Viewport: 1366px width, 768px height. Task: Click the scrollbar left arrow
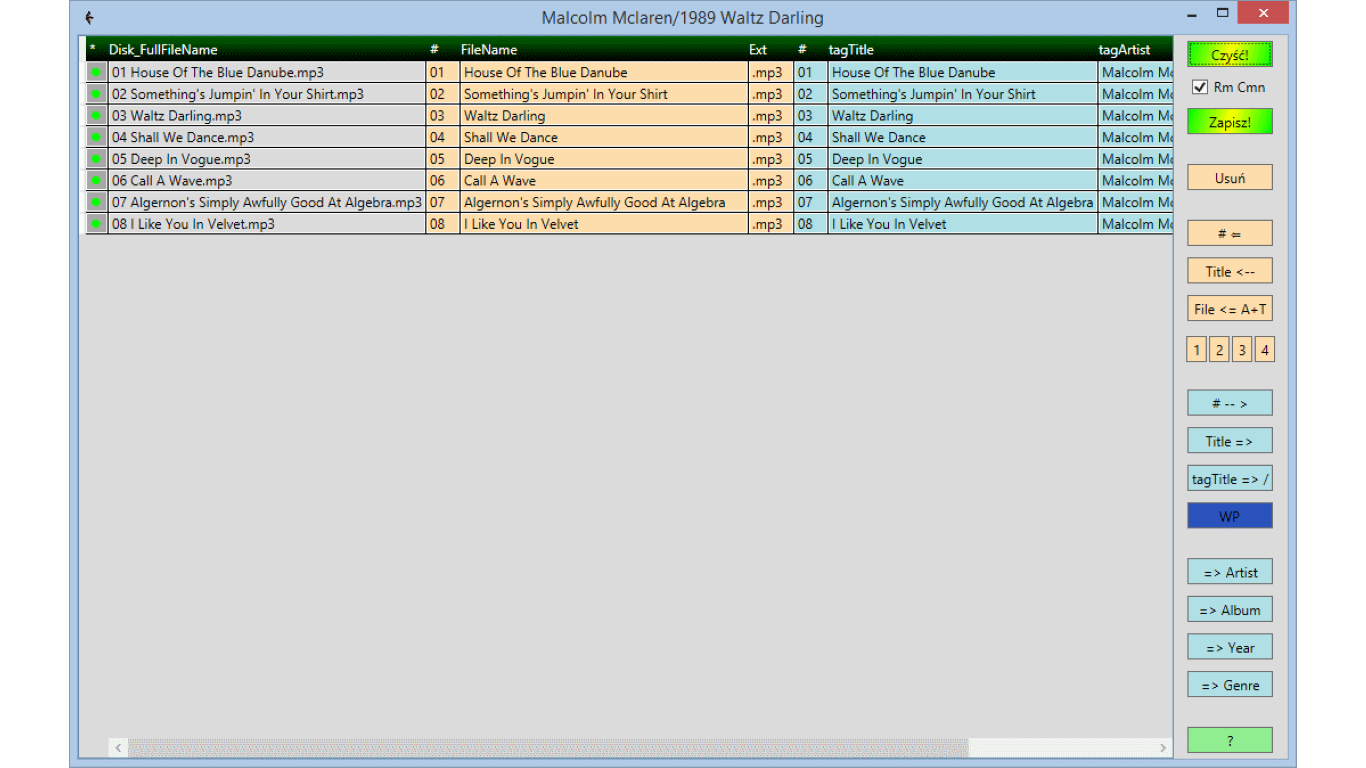118,748
